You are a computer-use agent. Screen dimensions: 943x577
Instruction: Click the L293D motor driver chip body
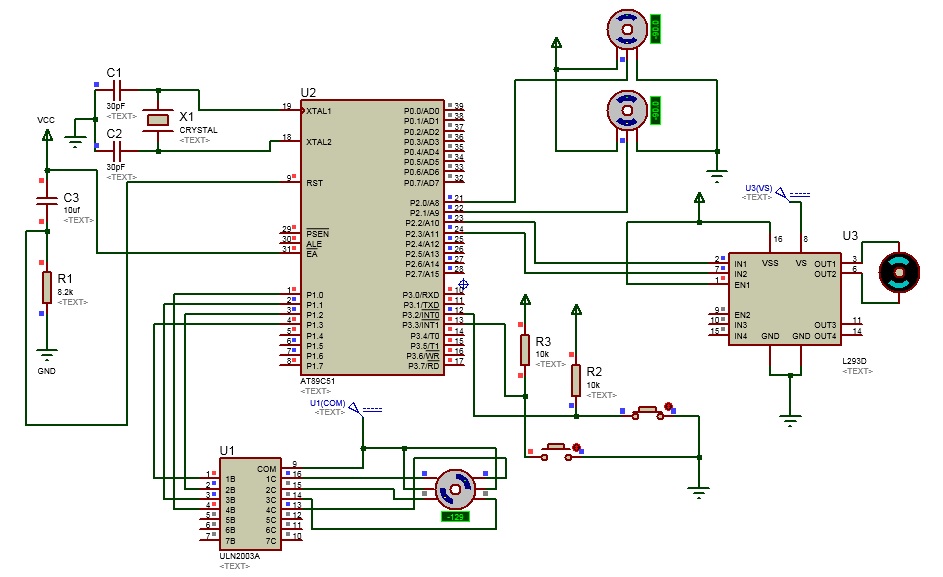click(x=785, y=298)
